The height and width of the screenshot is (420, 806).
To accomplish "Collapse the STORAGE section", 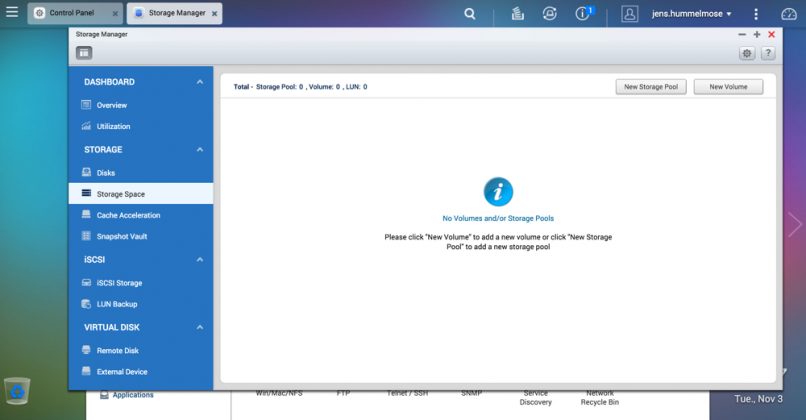I will 199,150.
